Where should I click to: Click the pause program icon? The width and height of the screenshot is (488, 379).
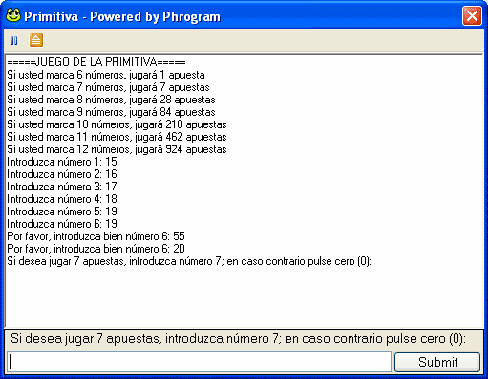pos(14,40)
